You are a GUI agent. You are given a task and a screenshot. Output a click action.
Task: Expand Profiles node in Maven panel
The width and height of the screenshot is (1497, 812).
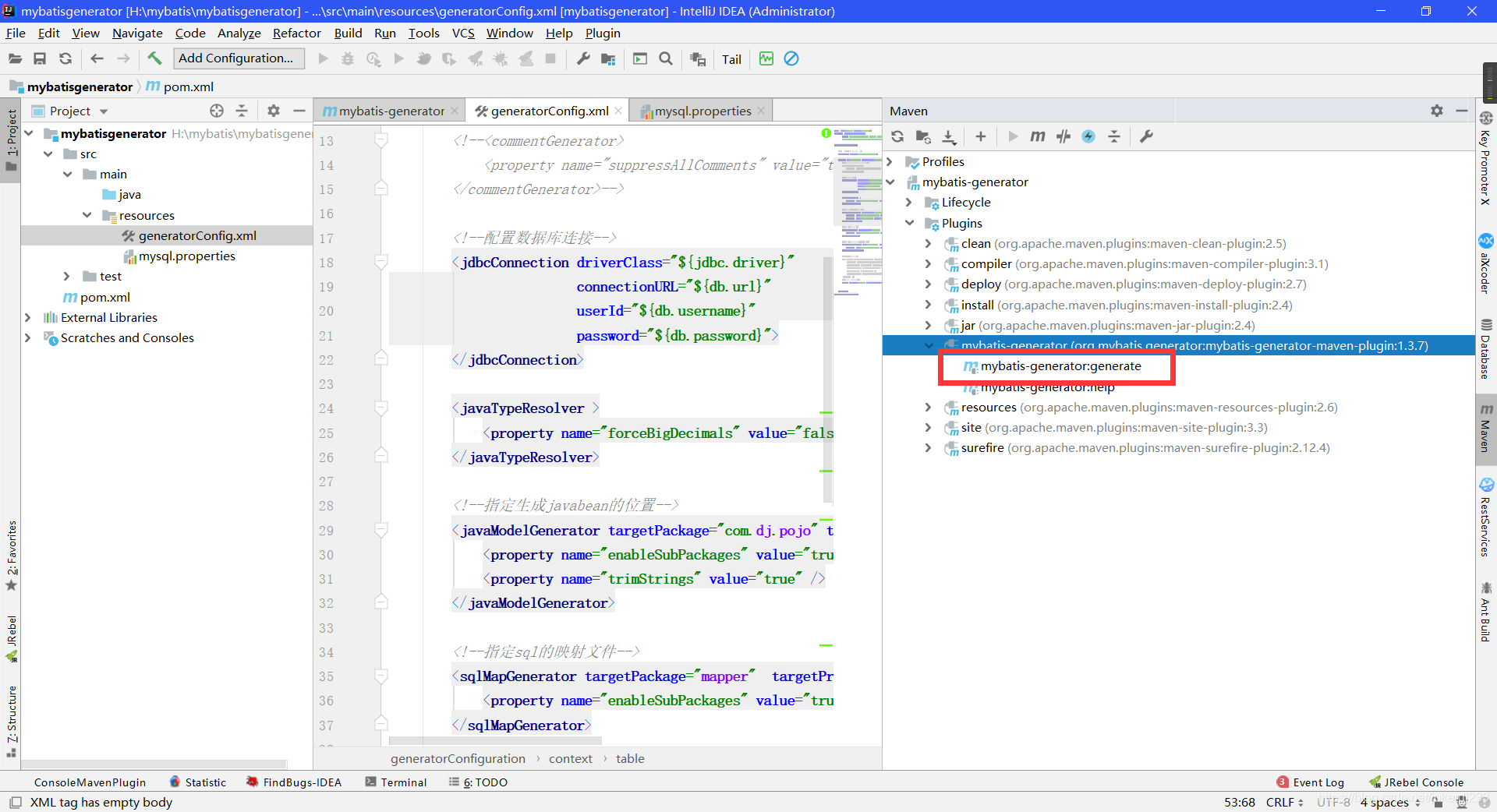[890, 161]
